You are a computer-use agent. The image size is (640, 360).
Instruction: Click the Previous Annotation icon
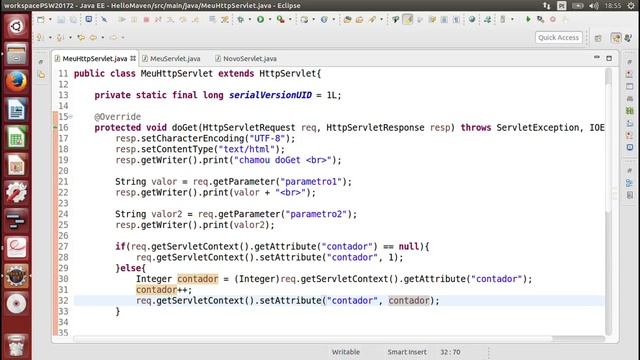coord(60,38)
